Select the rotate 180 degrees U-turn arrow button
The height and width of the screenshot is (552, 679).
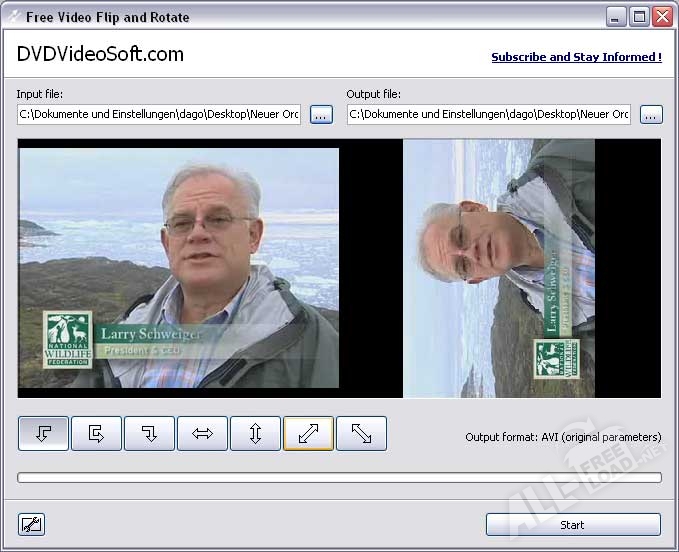click(96, 433)
